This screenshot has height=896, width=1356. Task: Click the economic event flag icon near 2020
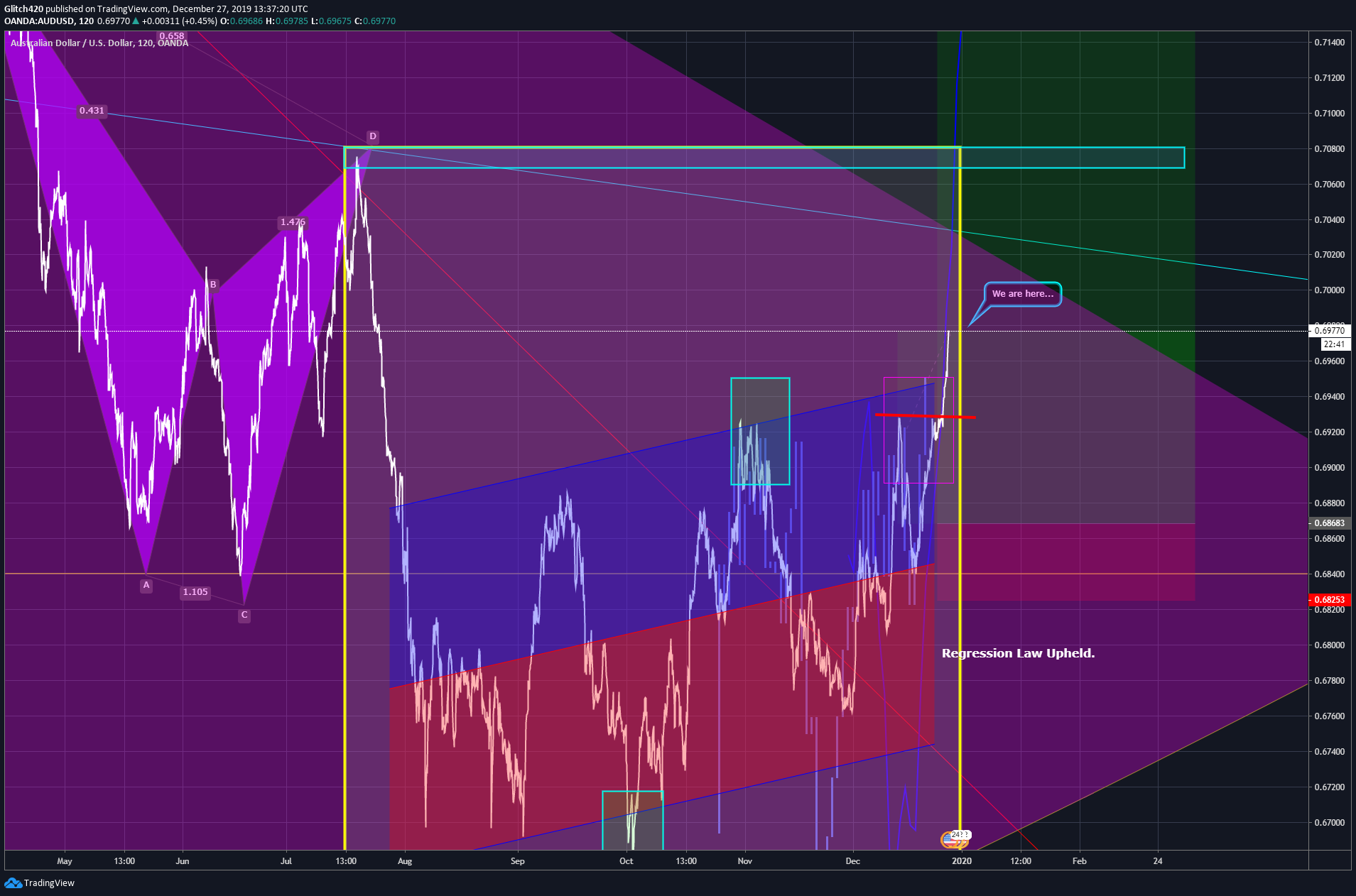coord(950,840)
